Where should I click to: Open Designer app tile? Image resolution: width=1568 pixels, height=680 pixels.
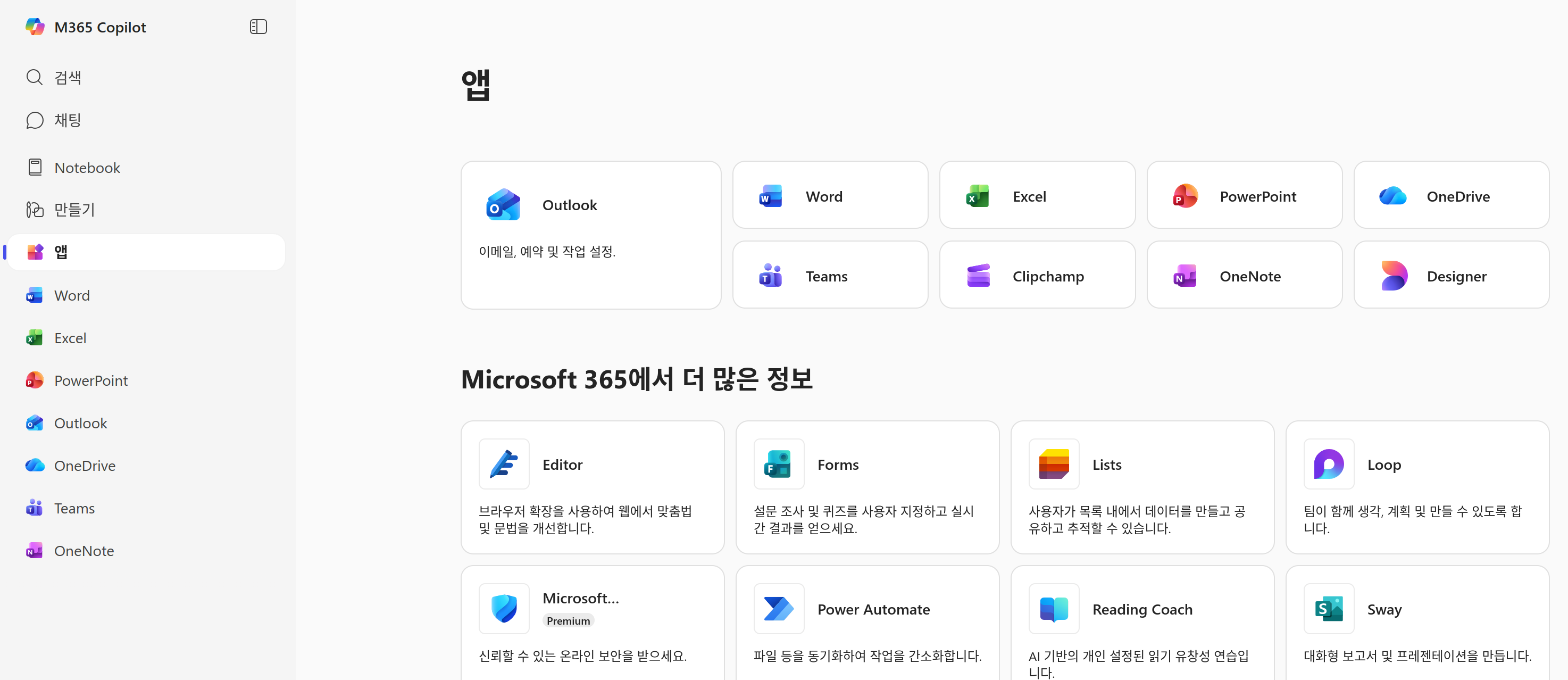[x=1450, y=276]
